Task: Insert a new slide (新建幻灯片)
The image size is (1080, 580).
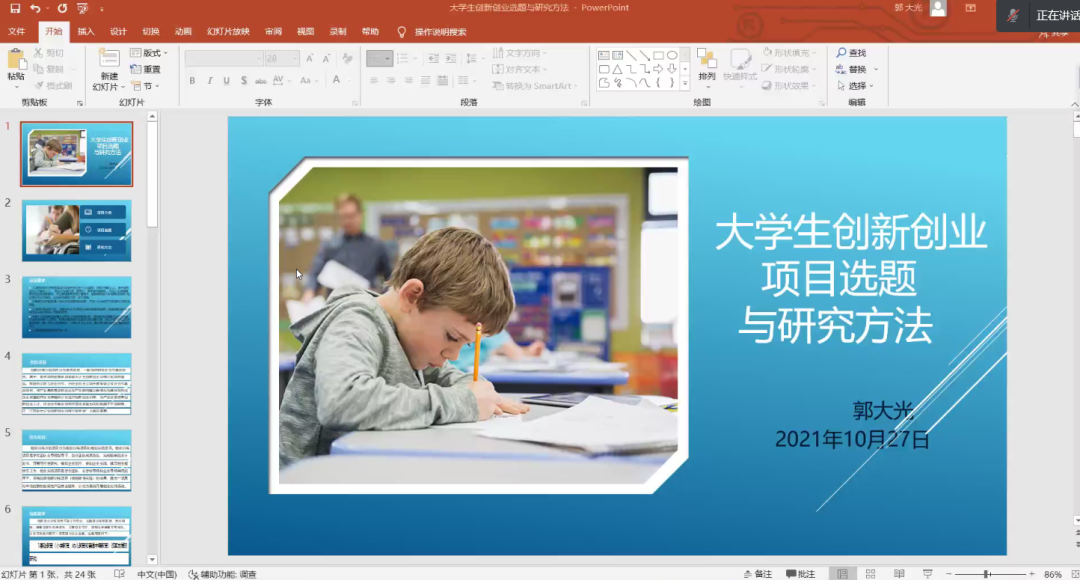Action: (x=109, y=70)
